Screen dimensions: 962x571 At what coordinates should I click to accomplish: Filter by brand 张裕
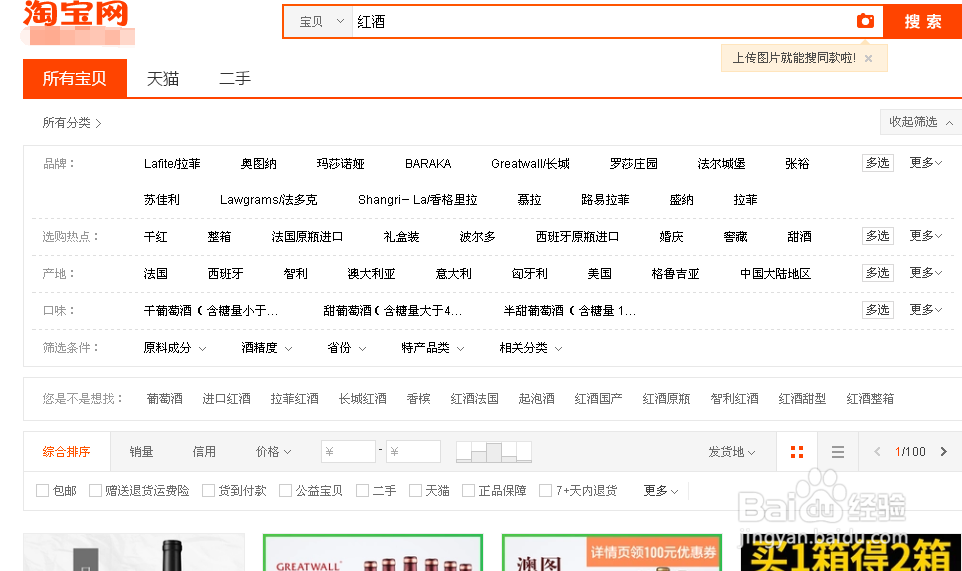pyautogui.click(x=797, y=164)
